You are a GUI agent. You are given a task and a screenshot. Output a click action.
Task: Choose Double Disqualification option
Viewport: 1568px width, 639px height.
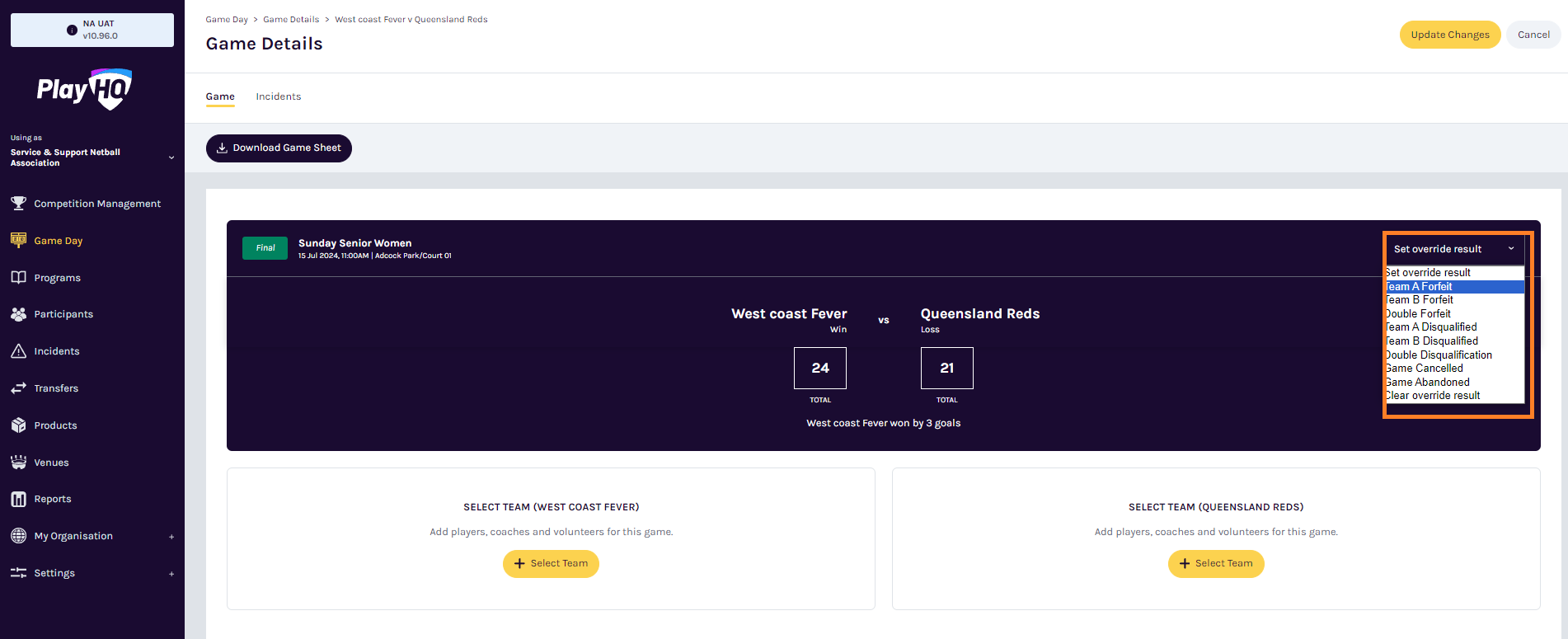1455,355
